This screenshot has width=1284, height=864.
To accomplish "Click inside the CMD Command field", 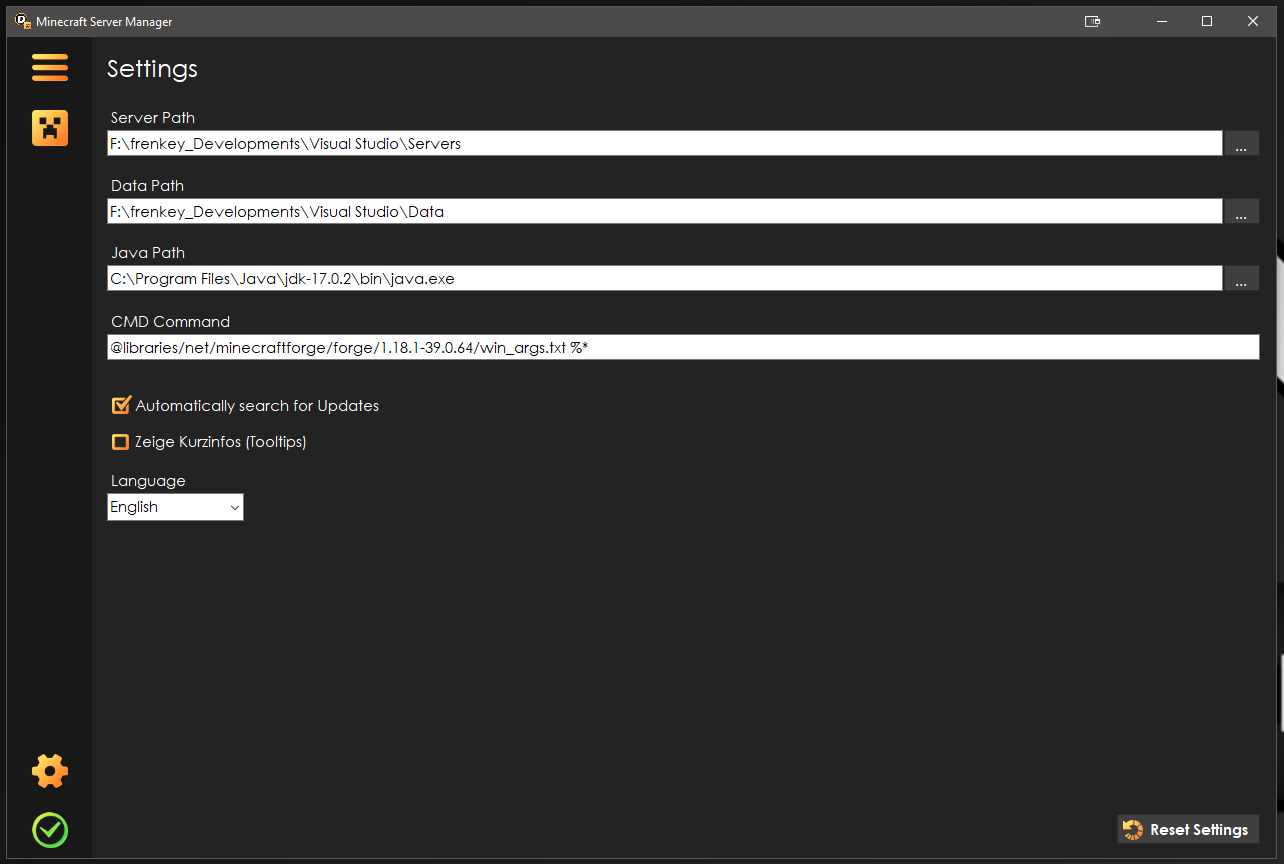I will (x=600, y=347).
